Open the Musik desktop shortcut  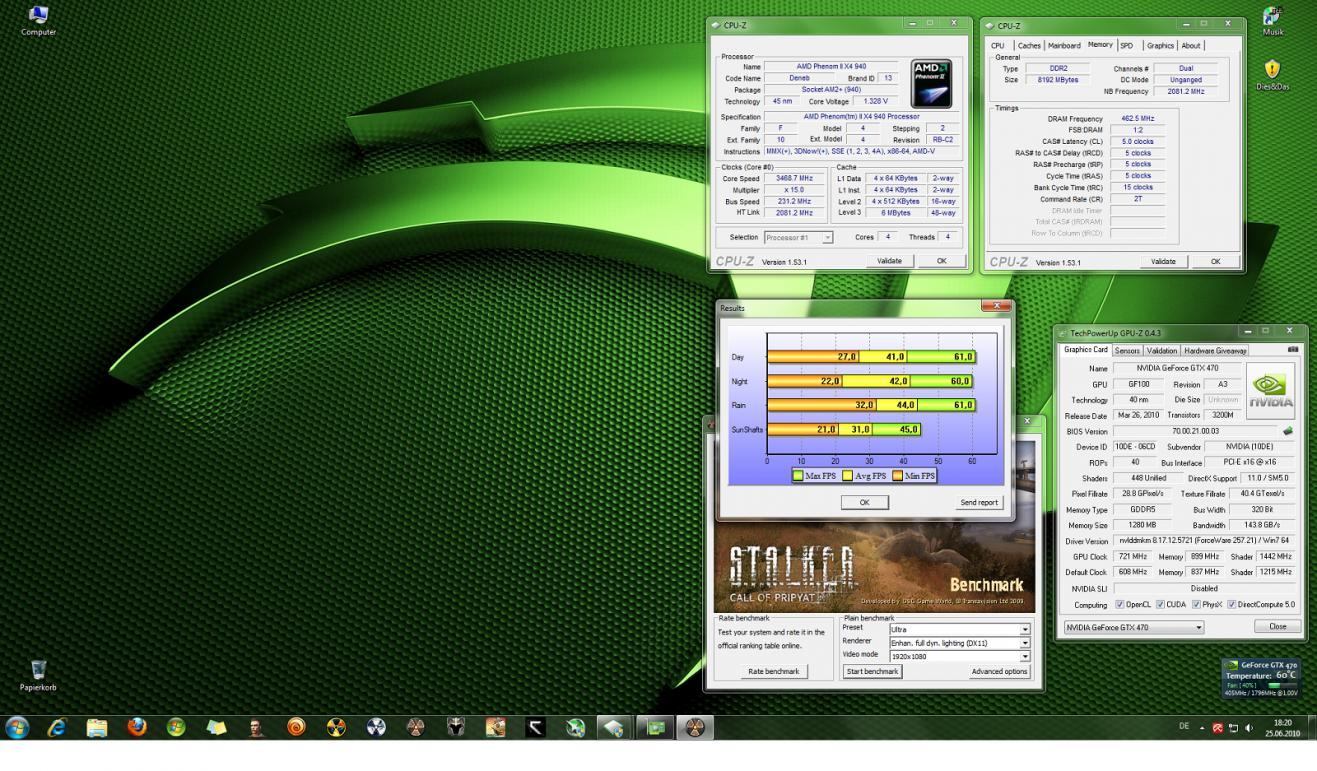click(x=1272, y=20)
